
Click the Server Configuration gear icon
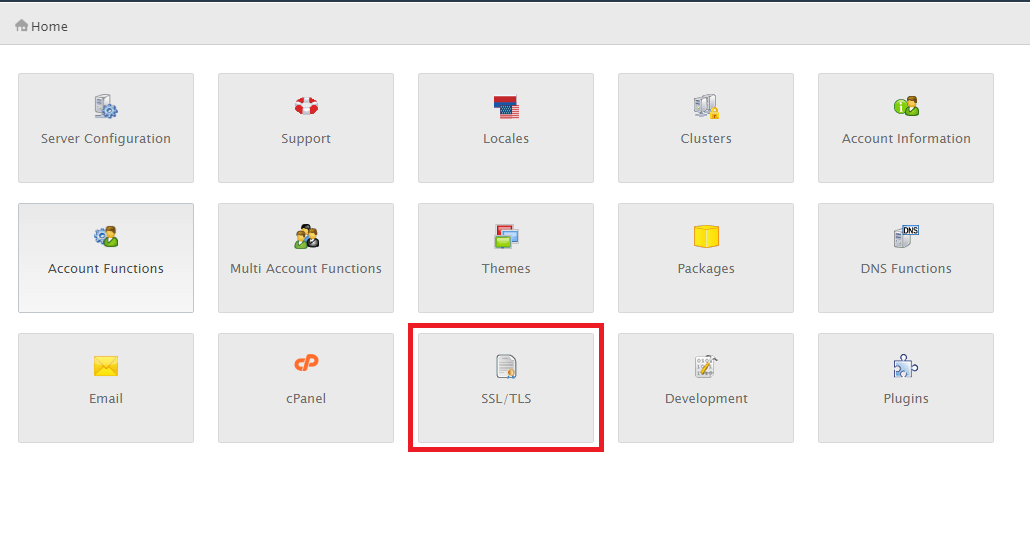click(x=106, y=106)
